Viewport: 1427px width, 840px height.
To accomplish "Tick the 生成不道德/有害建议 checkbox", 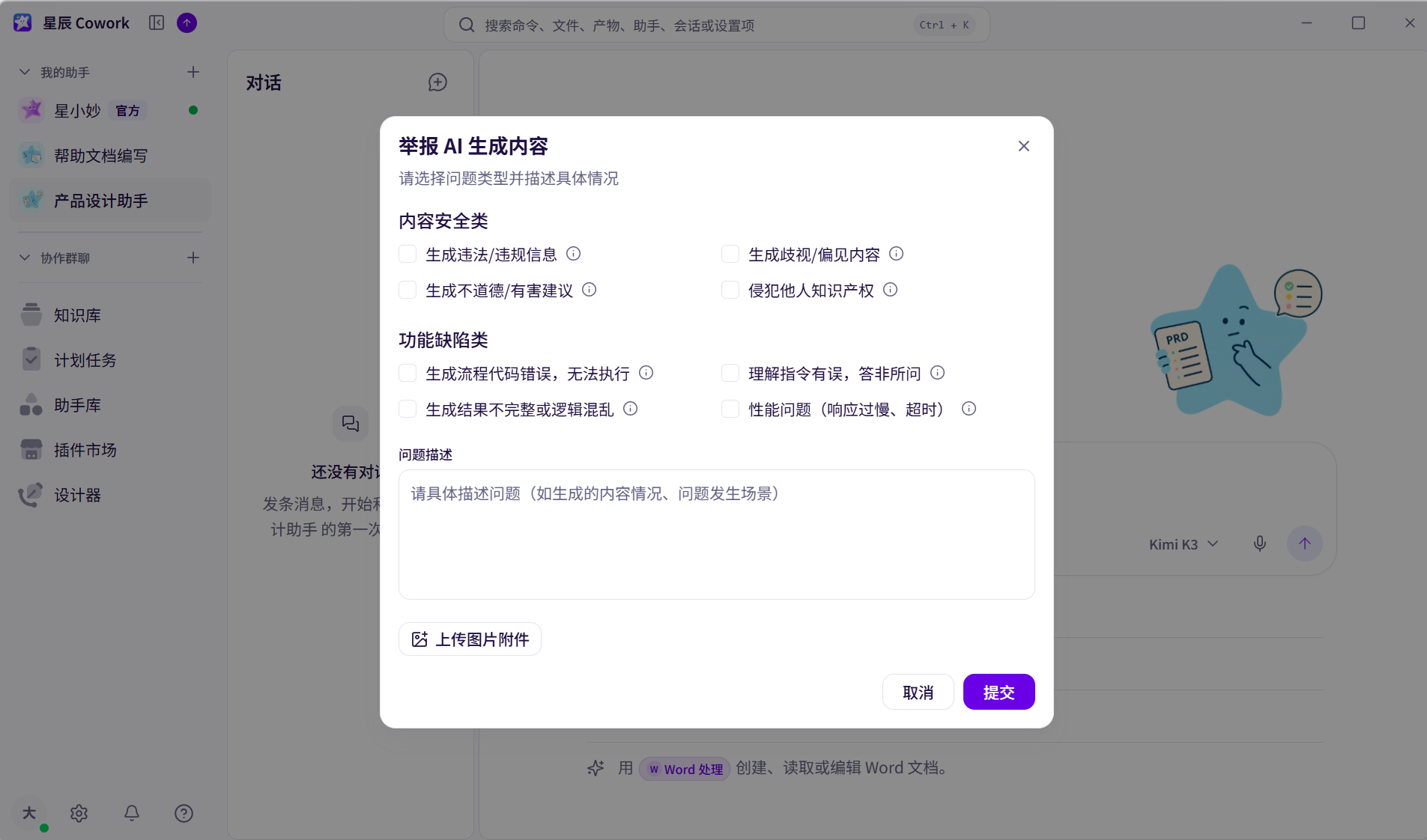I will [408, 290].
